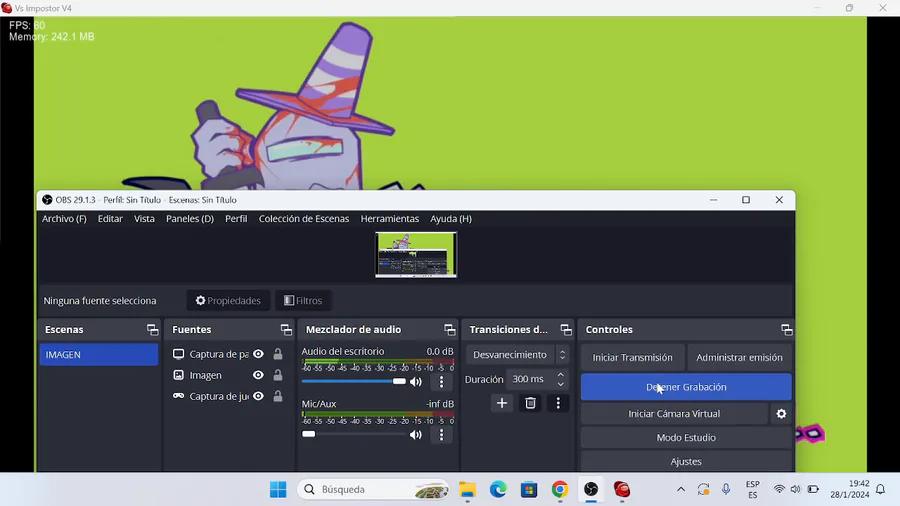This screenshot has width=900, height=506.
Task: Click the Imagen source picture icon
Action: [179, 375]
